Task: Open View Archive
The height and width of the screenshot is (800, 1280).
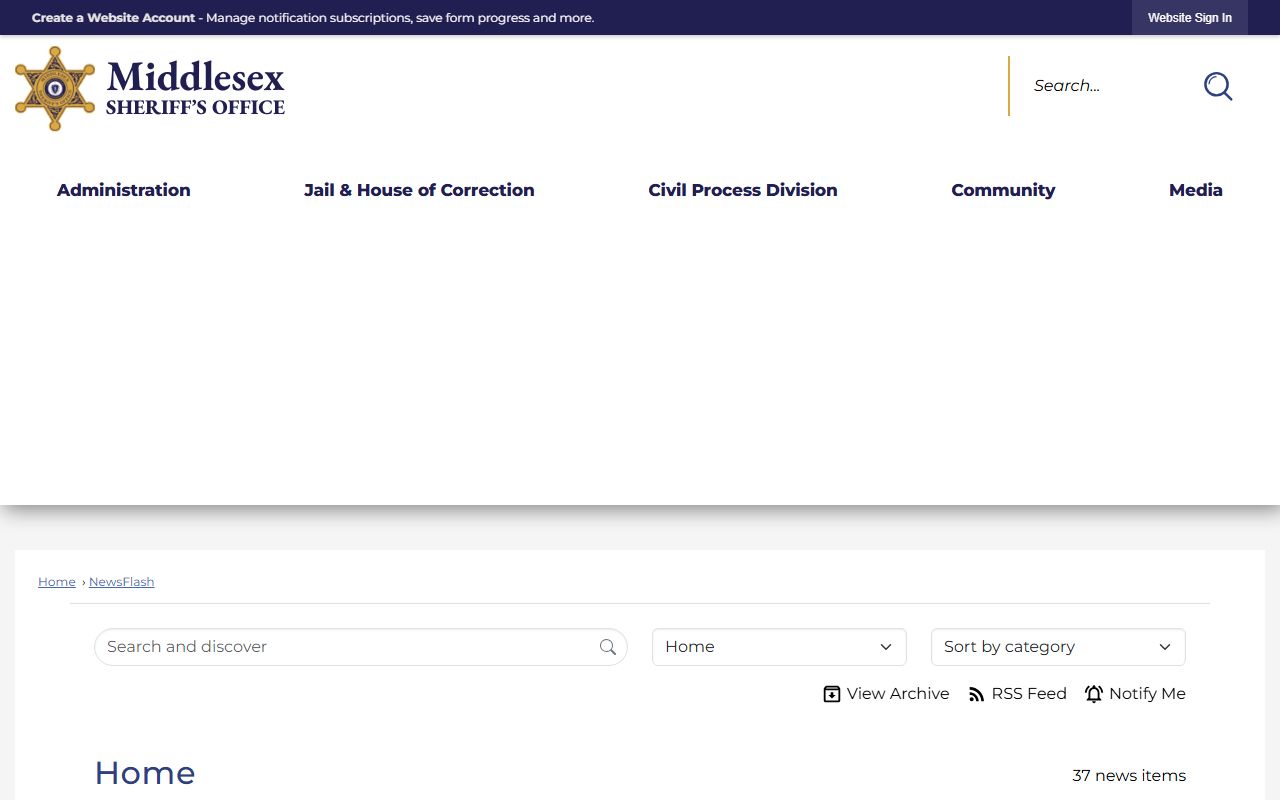Action: pos(886,694)
